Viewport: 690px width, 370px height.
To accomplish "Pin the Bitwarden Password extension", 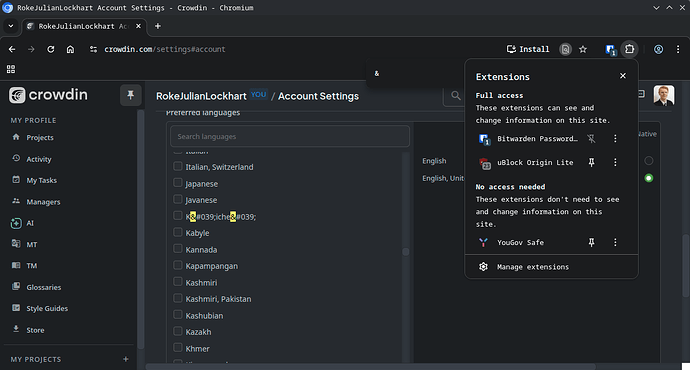I will [x=591, y=139].
